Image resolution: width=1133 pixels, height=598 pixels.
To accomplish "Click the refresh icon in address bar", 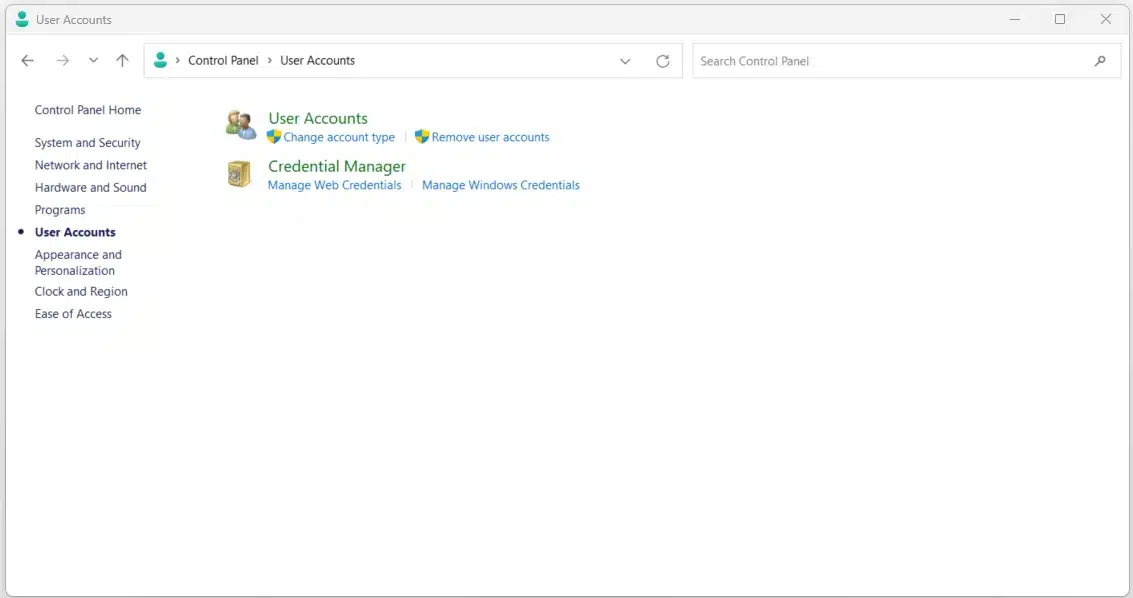I will click(x=662, y=60).
